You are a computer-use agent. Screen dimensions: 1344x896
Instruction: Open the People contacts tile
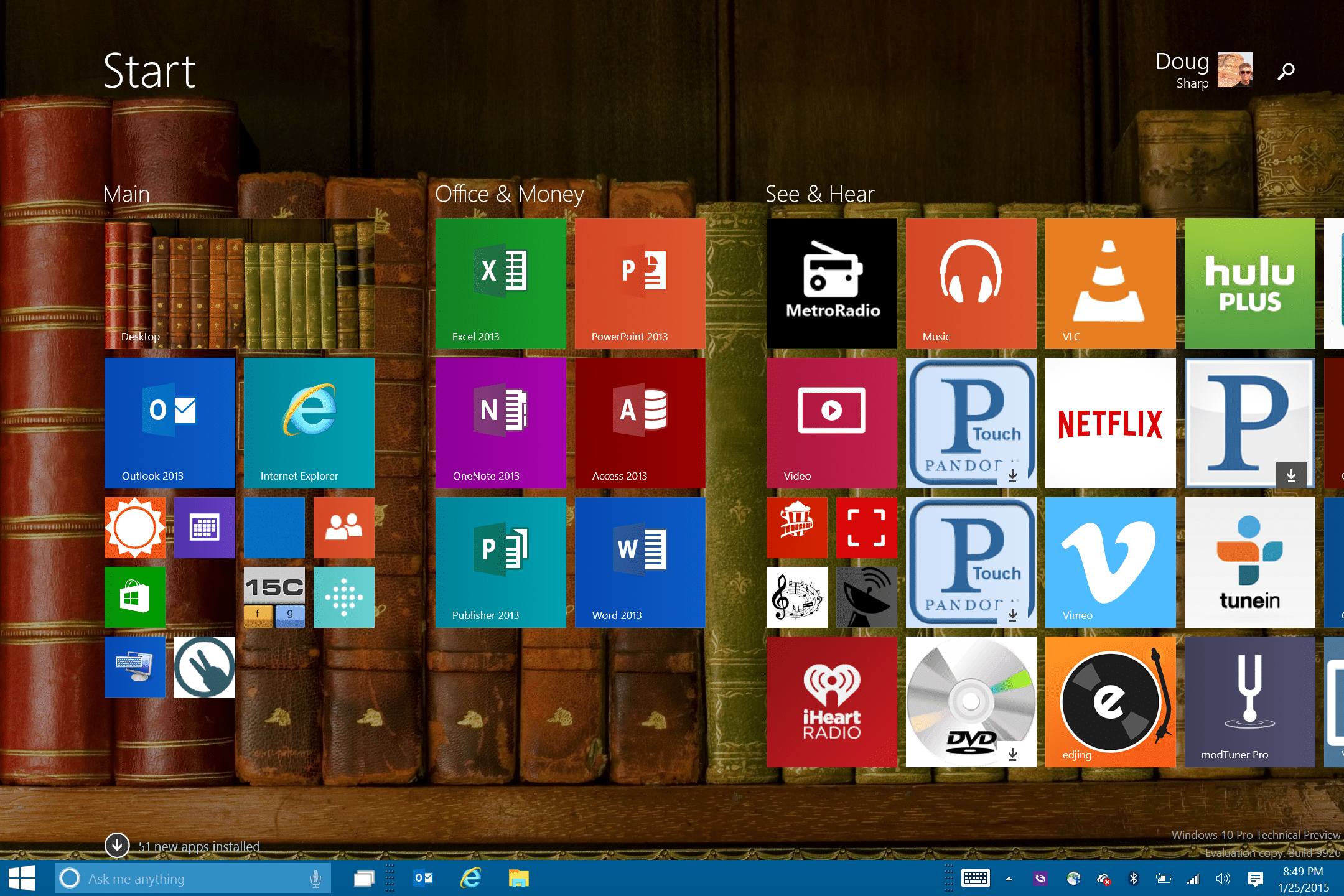(344, 528)
